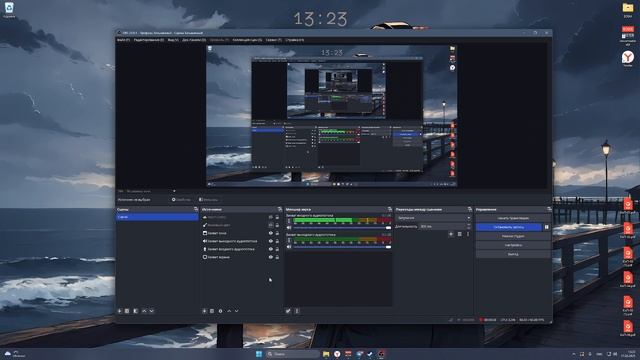Screen dimensions: 640x360
Task: Mute the output audio capture channel speaker icon
Action: [x=289, y=247]
